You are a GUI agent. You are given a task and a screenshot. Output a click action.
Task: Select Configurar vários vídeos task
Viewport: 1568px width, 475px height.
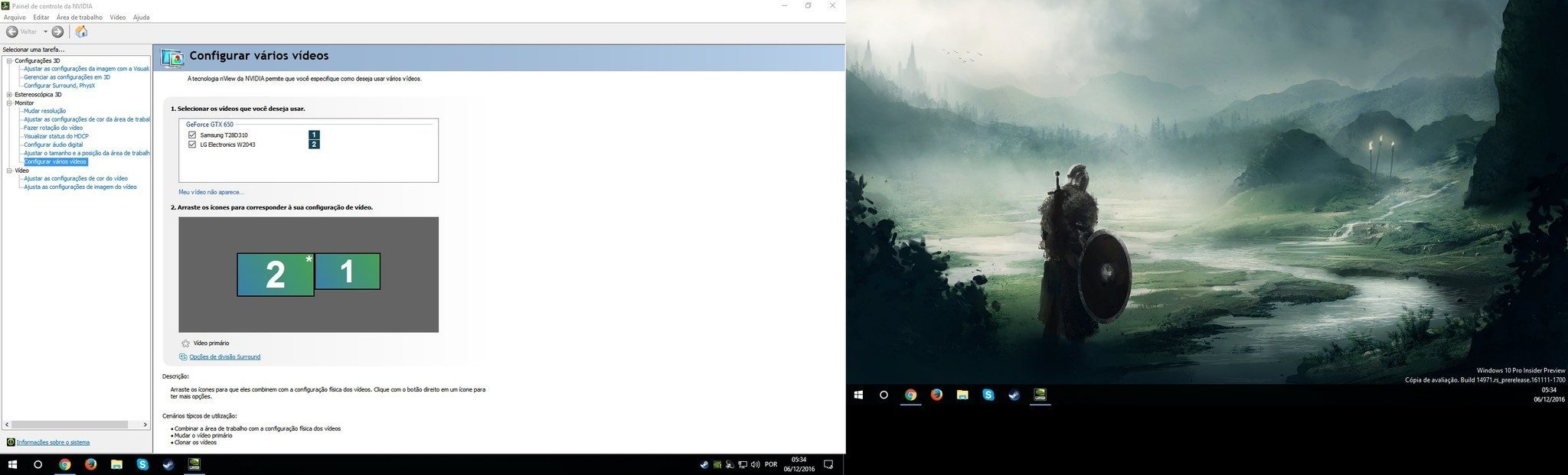pyautogui.click(x=55, y=161)
